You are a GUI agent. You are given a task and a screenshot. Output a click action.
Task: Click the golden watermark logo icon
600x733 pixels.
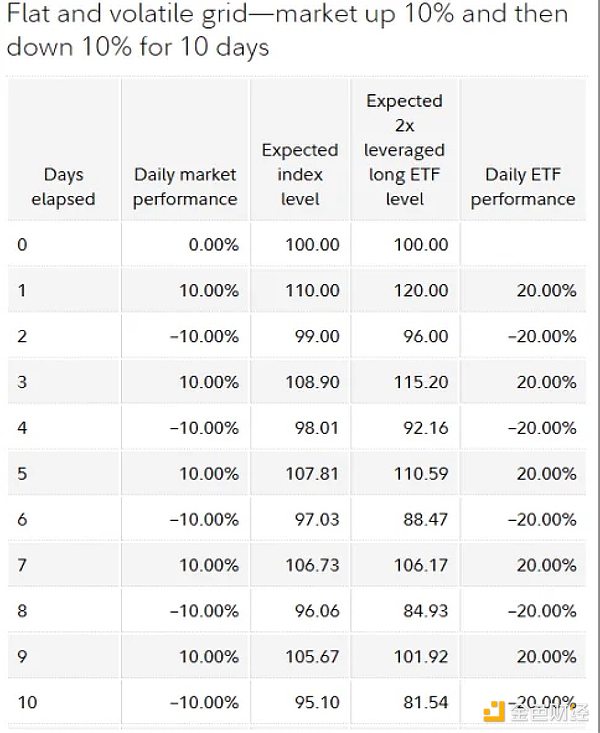[x=492, y=712]
